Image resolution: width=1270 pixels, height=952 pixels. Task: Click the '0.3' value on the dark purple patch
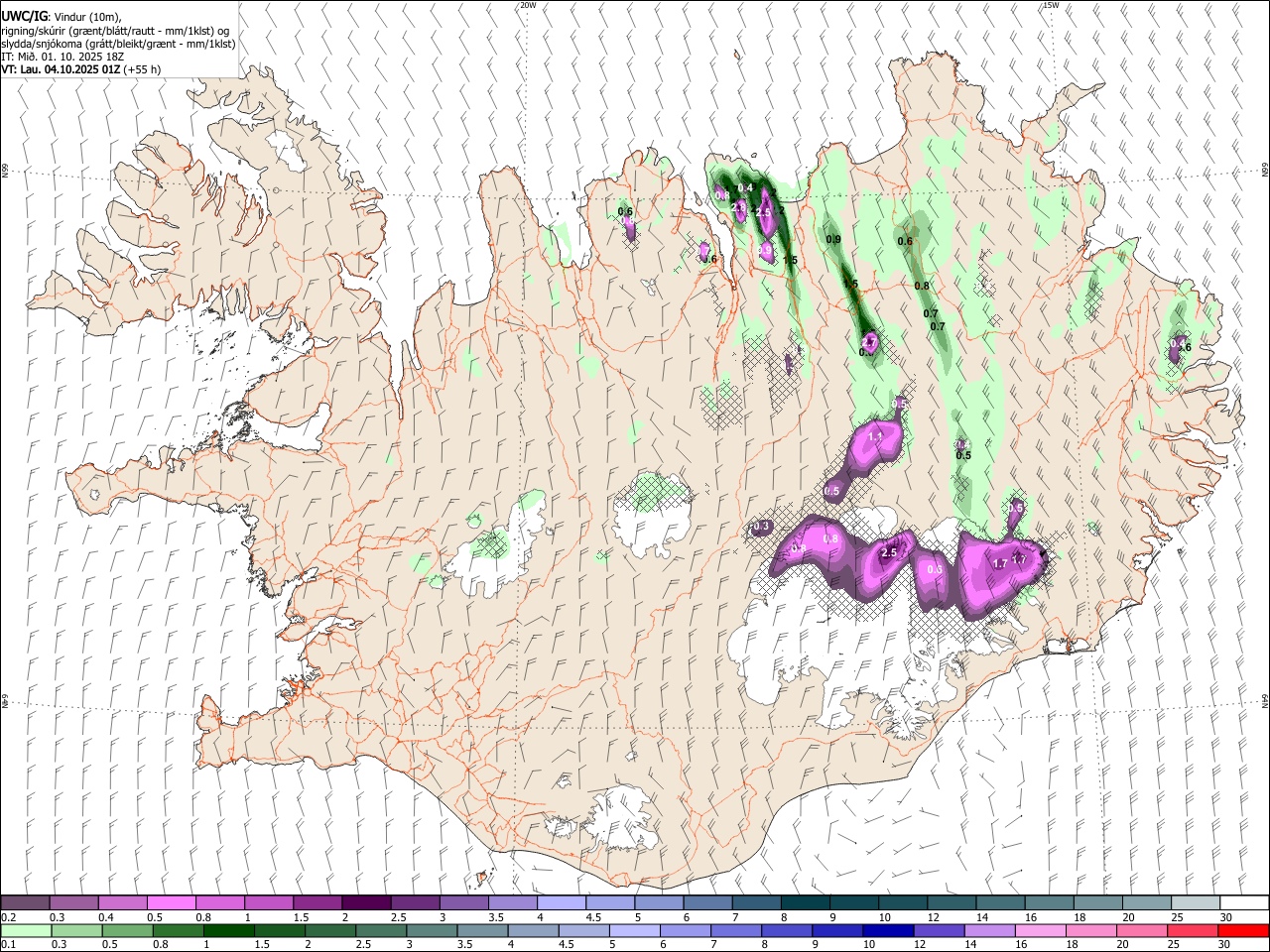point(762,527)
